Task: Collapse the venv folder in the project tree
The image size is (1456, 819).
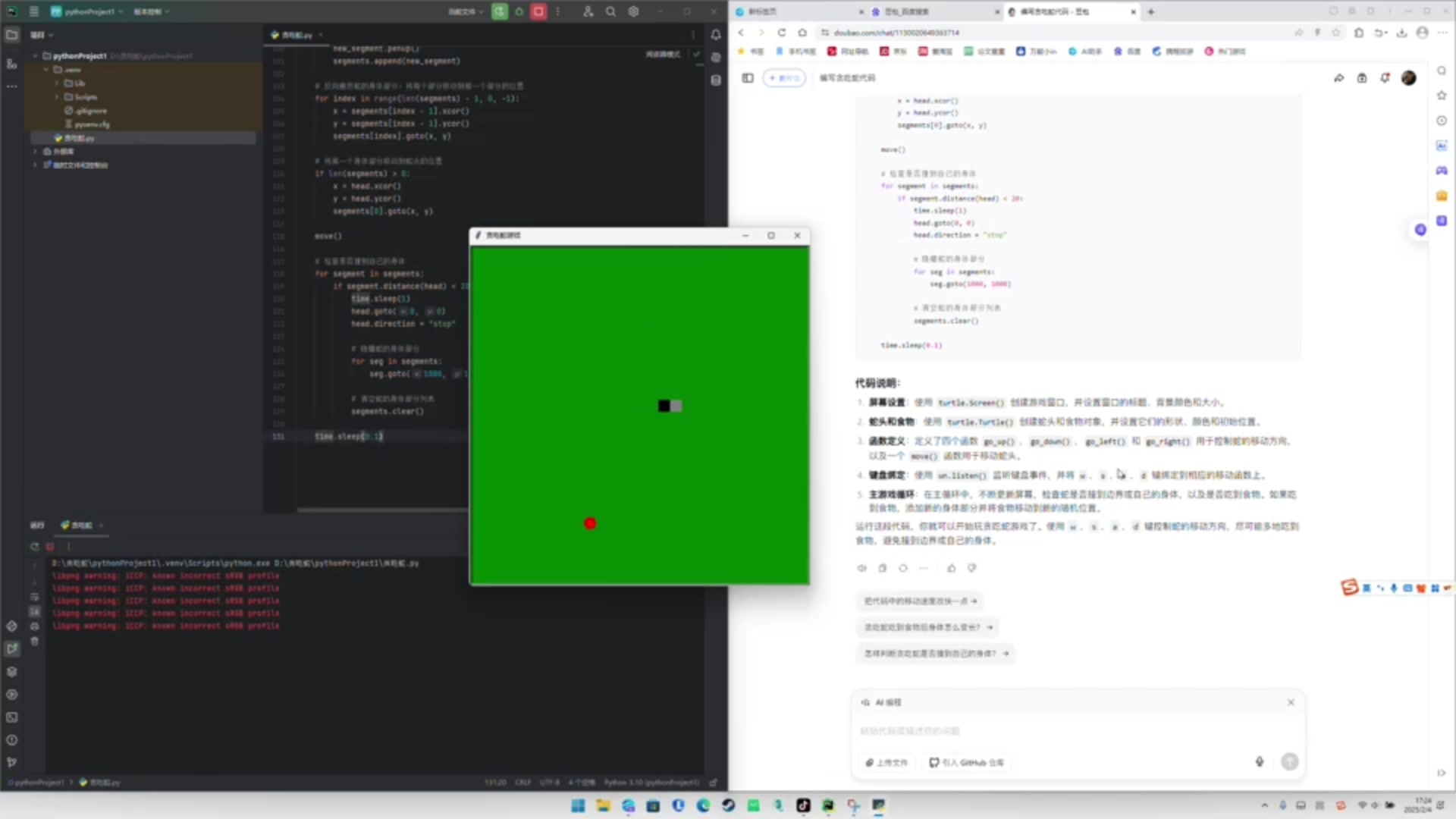Action: pos(47,69)
